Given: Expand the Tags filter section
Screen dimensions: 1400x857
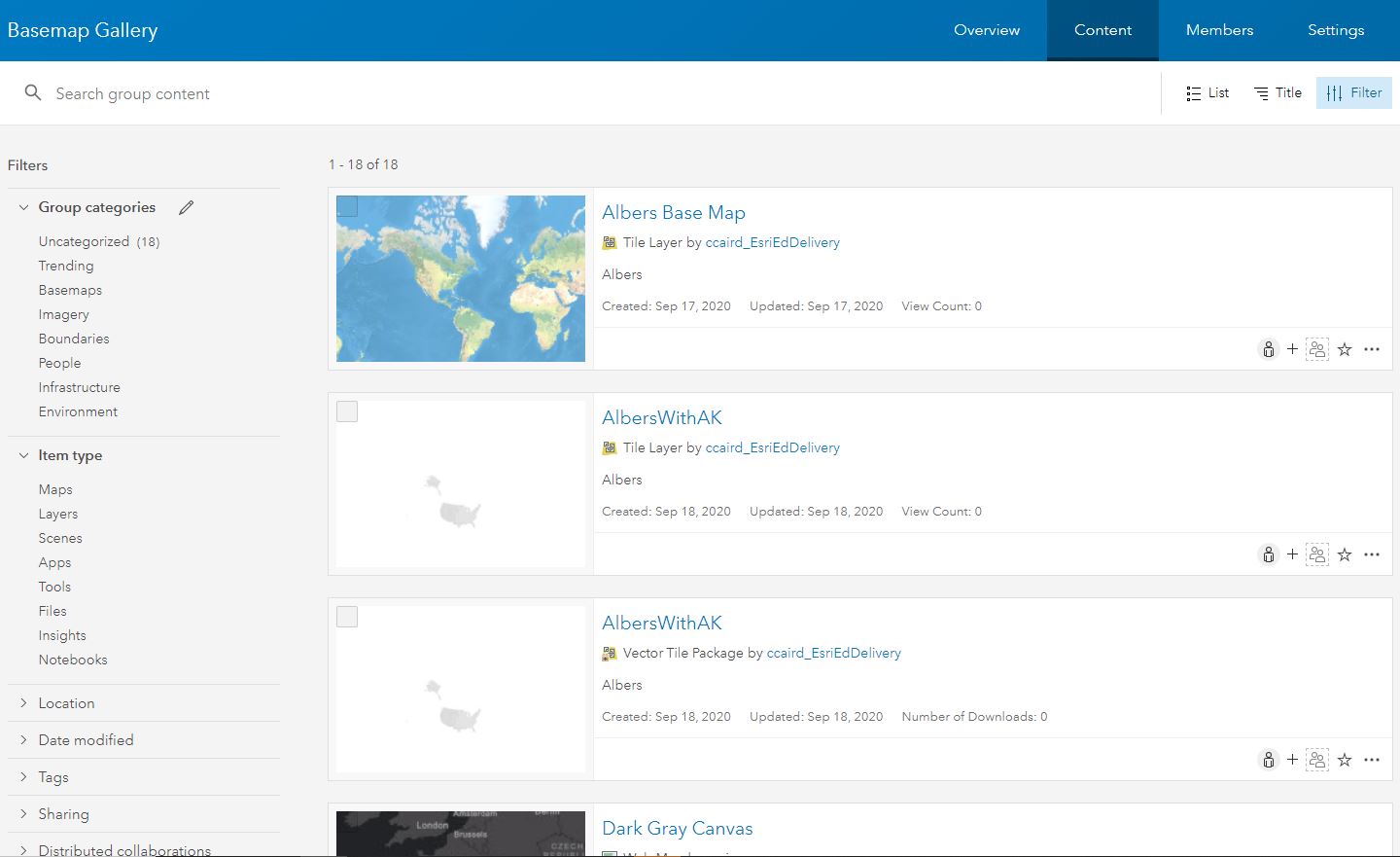Looking at the screenshot, I should pyautogui.click(x=53, y=776).
